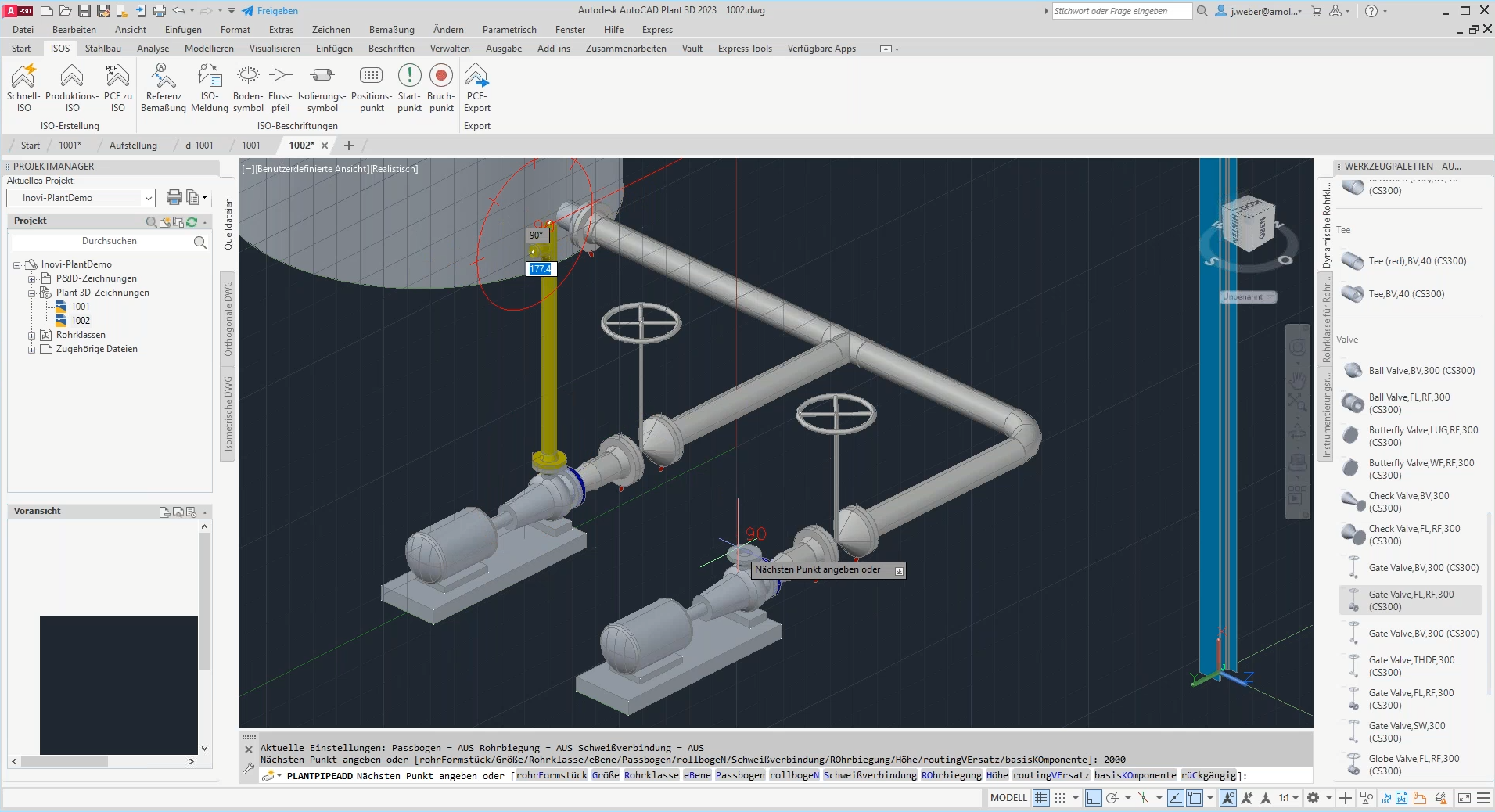
Task: Open the PCF zu ISO tool
Action: [117, 88]
